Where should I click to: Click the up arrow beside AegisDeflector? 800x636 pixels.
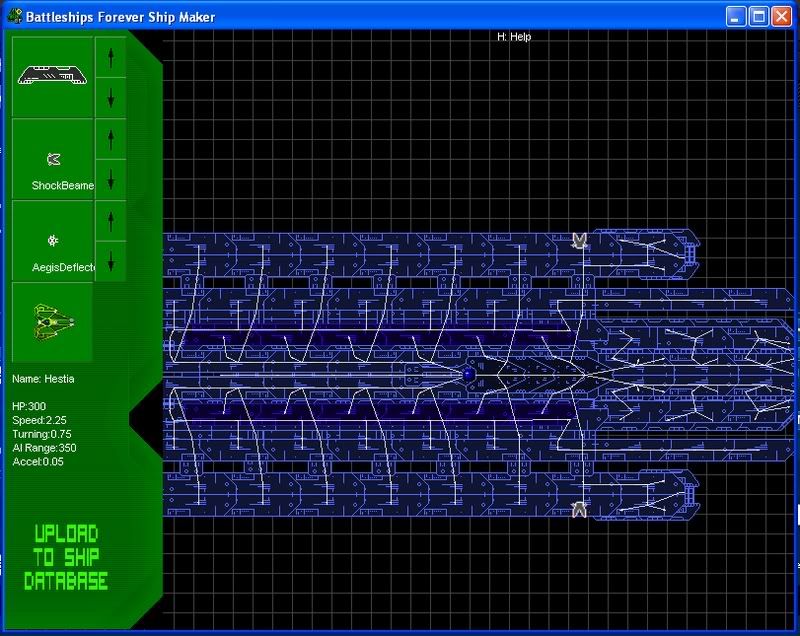[111, 221]
